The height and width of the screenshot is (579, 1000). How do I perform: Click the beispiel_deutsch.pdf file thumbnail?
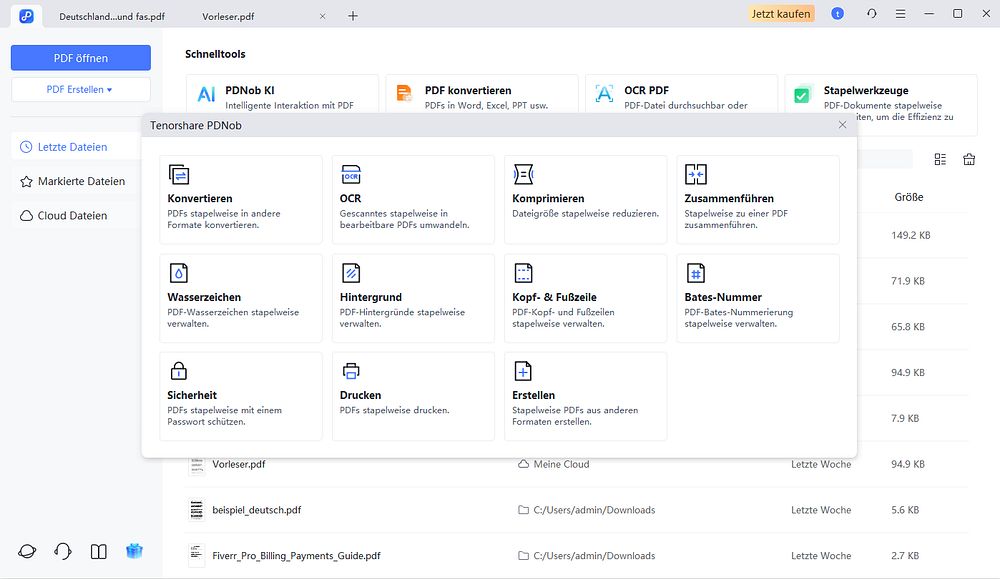pyautogui.click(x=196, y=510)
